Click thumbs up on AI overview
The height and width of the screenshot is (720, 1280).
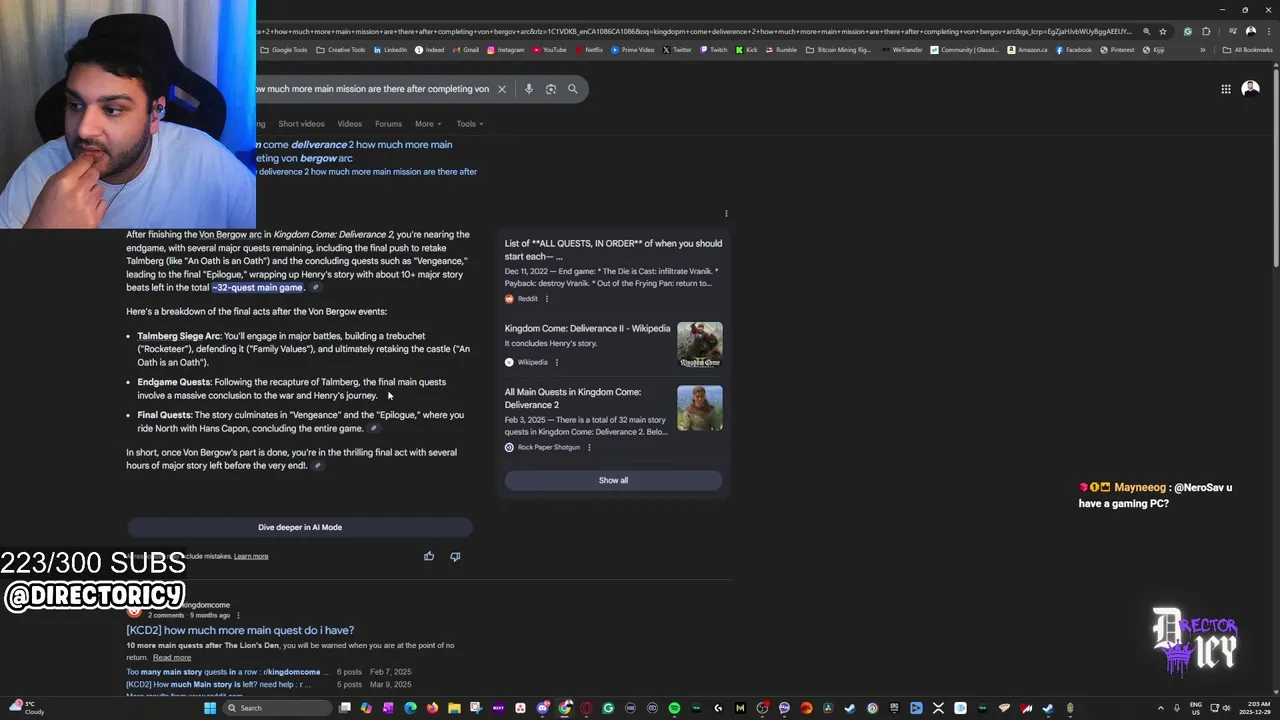pyautogui.click(x=429, y=556)
